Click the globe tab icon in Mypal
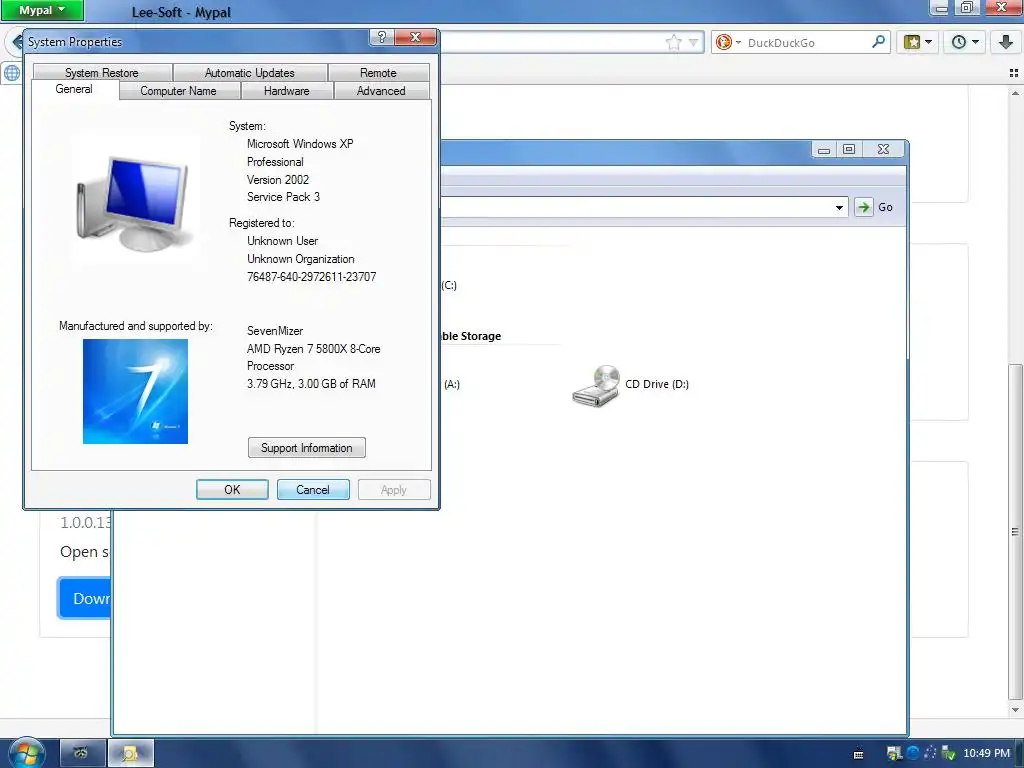Screen dimensions: 1024x768 coord(12,72)
